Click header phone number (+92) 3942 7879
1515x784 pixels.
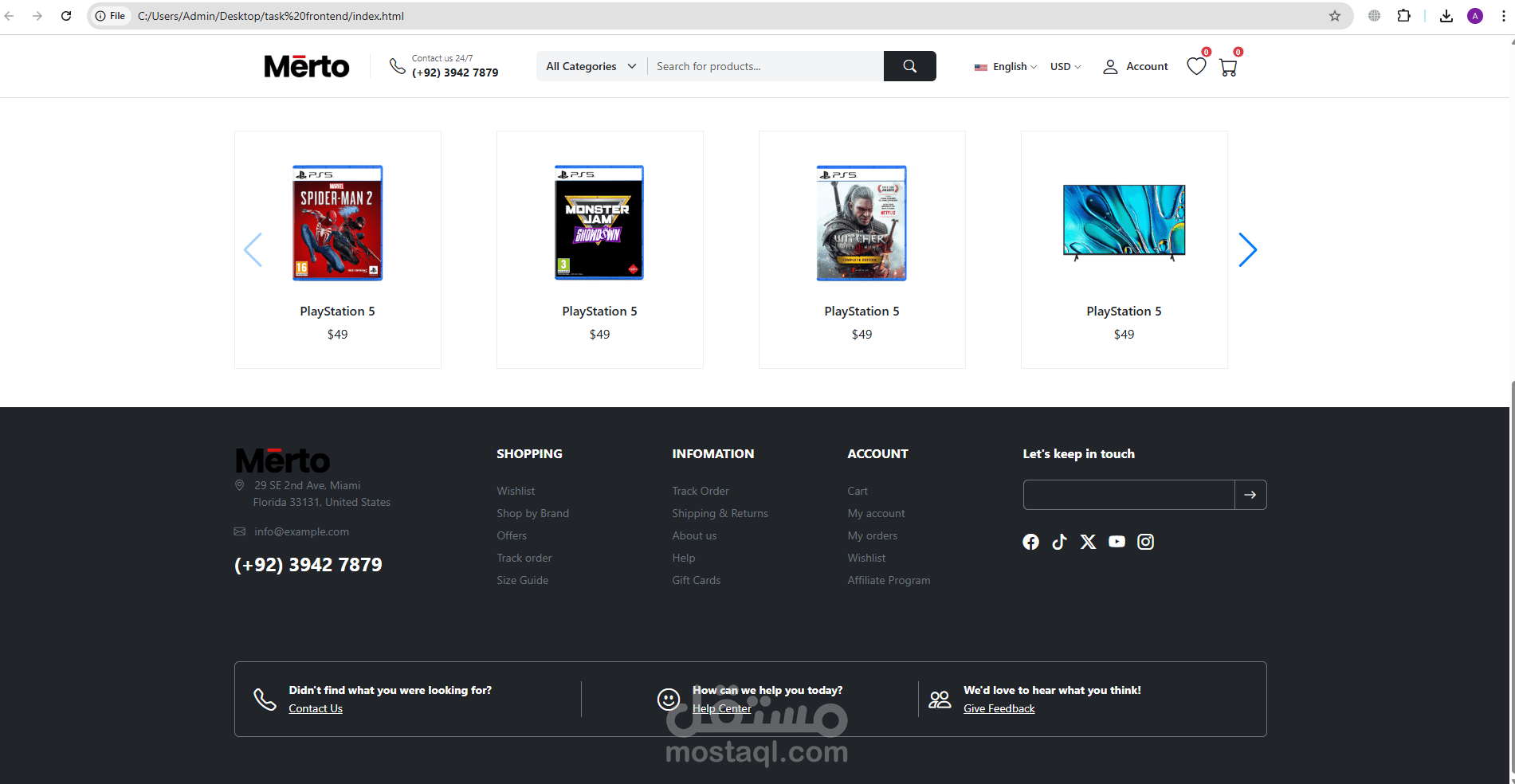click(x=455, y=73)
